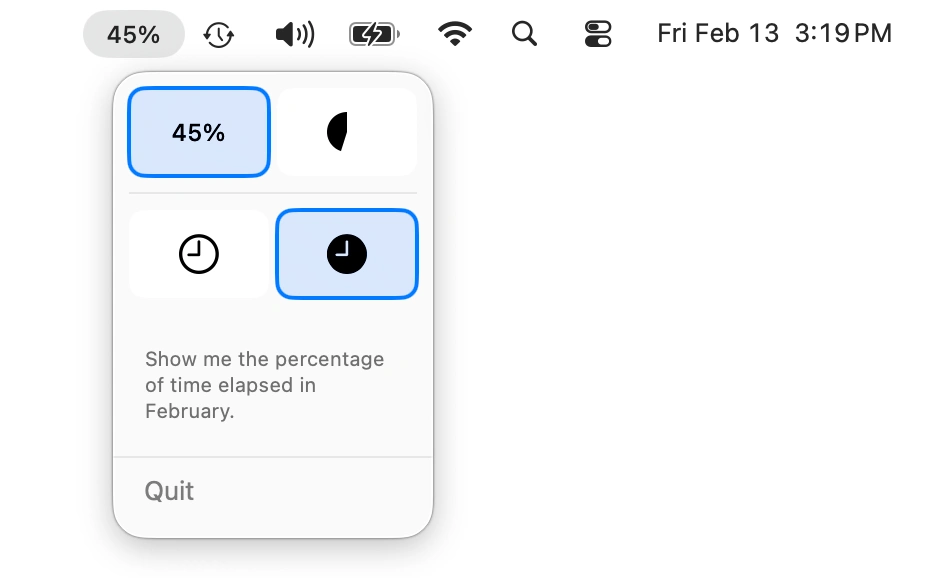Quit the battery percentage app

[x=168, y=491]
